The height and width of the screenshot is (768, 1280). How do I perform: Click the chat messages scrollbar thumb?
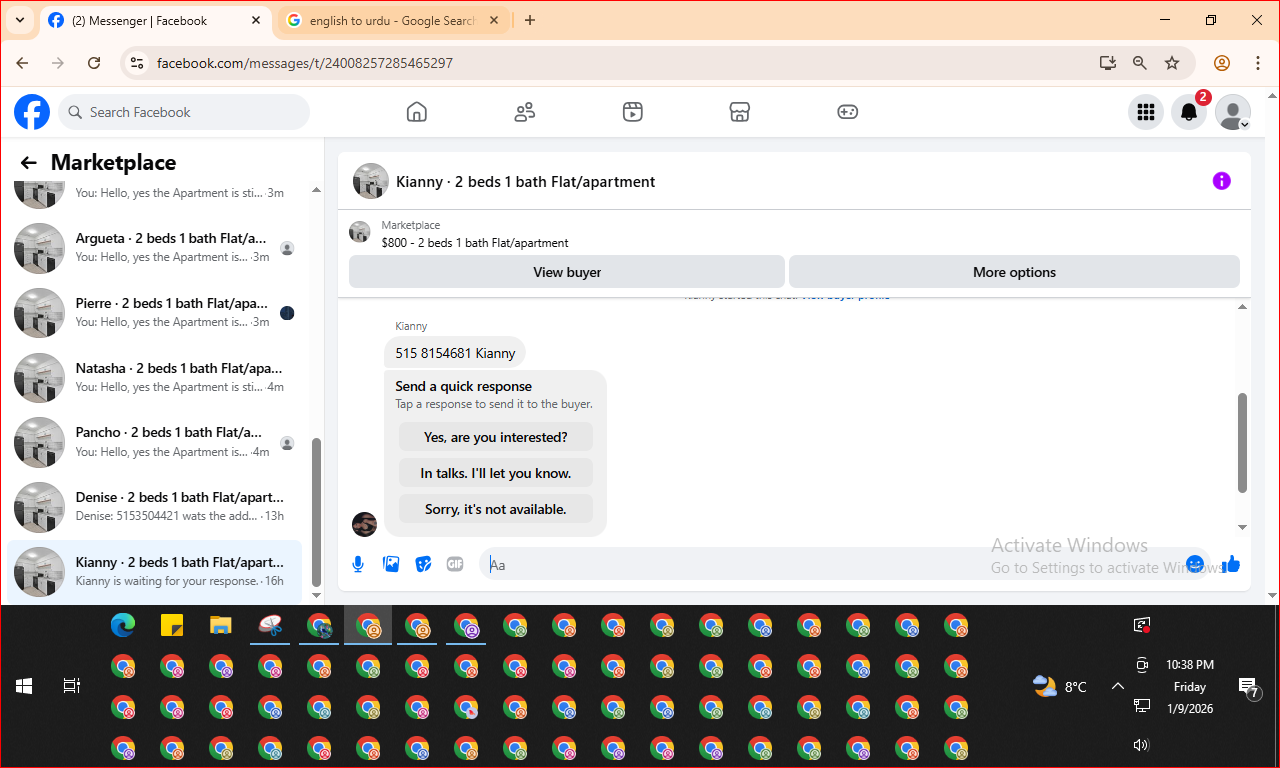coord(1243,442)
